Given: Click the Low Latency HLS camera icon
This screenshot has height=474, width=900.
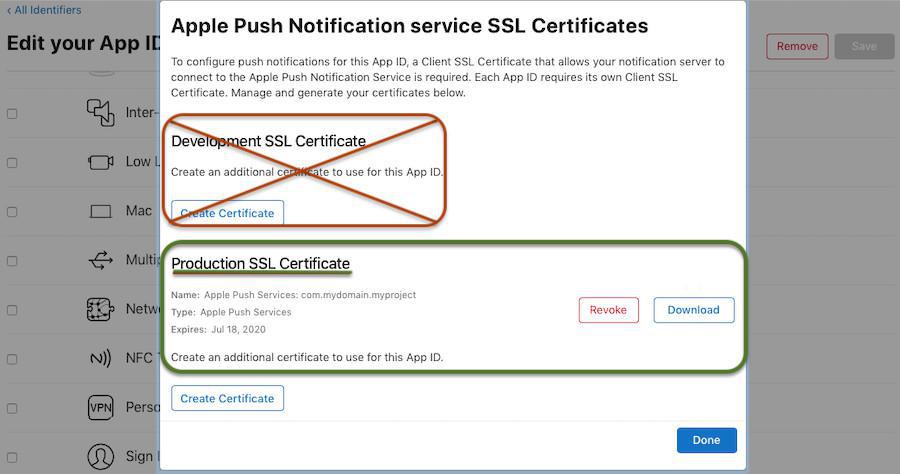Looking at the screenshot, I should (101, 162).
